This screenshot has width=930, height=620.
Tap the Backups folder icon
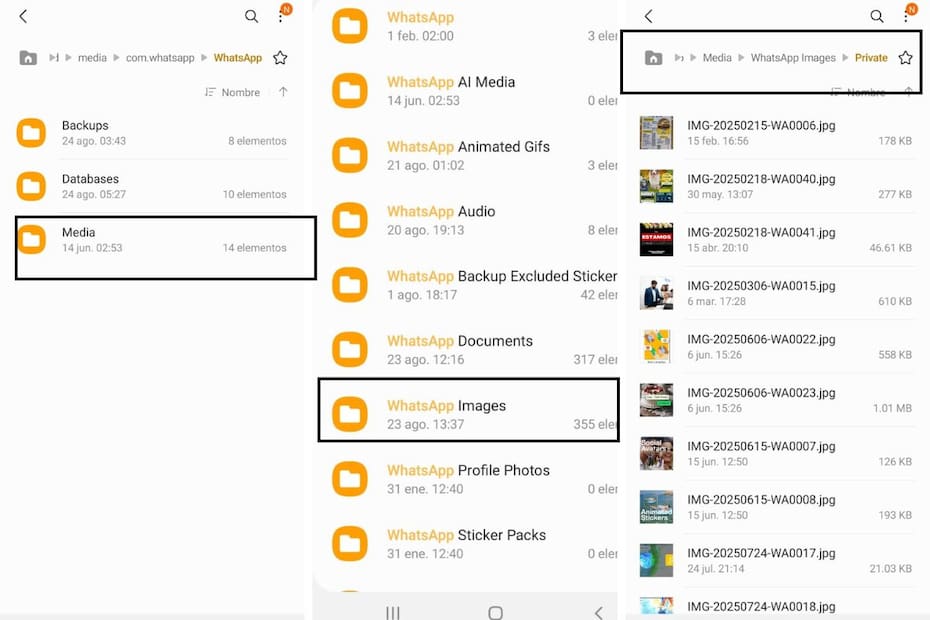[x=31, y=133]
